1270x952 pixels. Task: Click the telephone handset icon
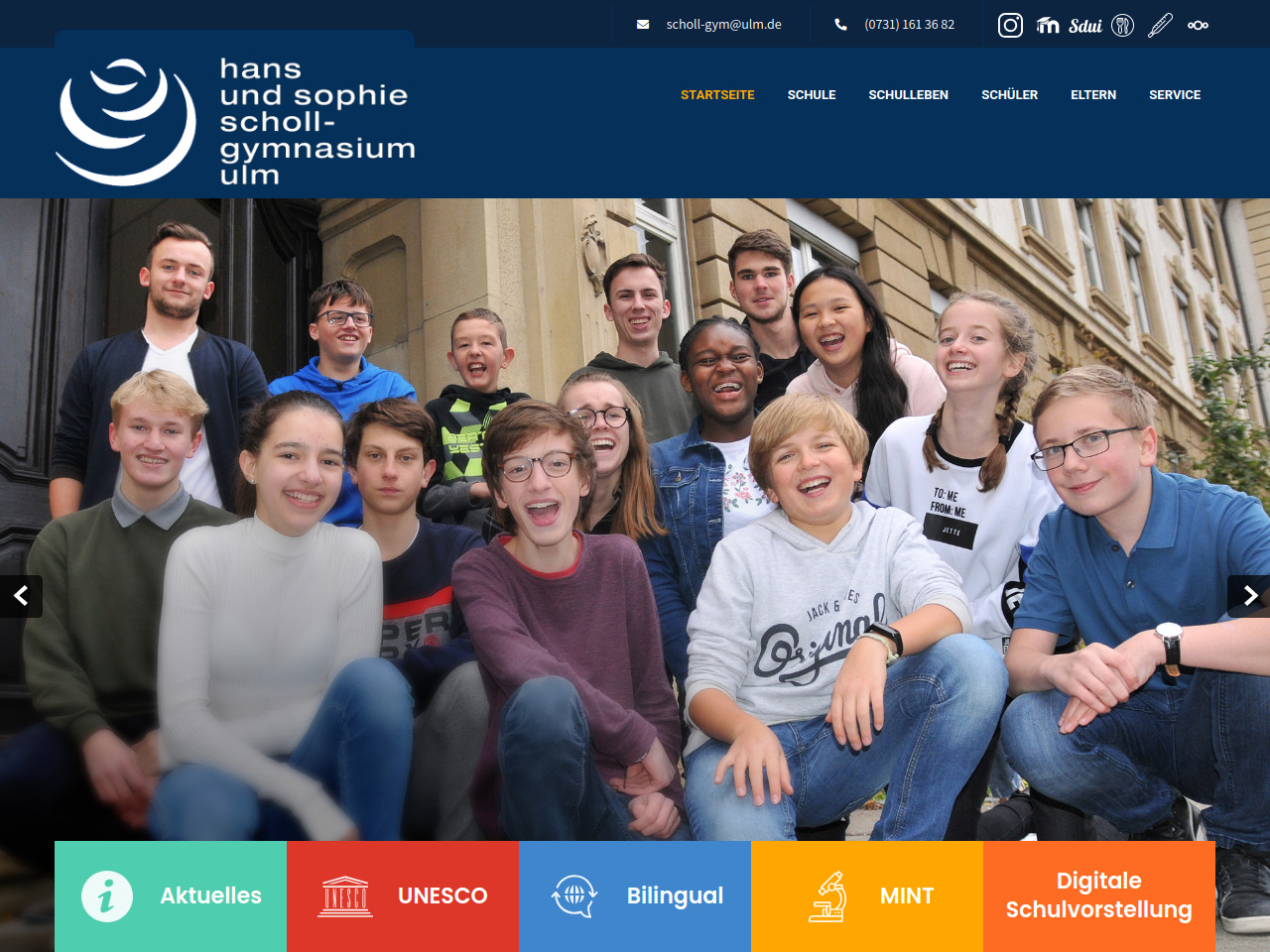click(x=840, y=25)
